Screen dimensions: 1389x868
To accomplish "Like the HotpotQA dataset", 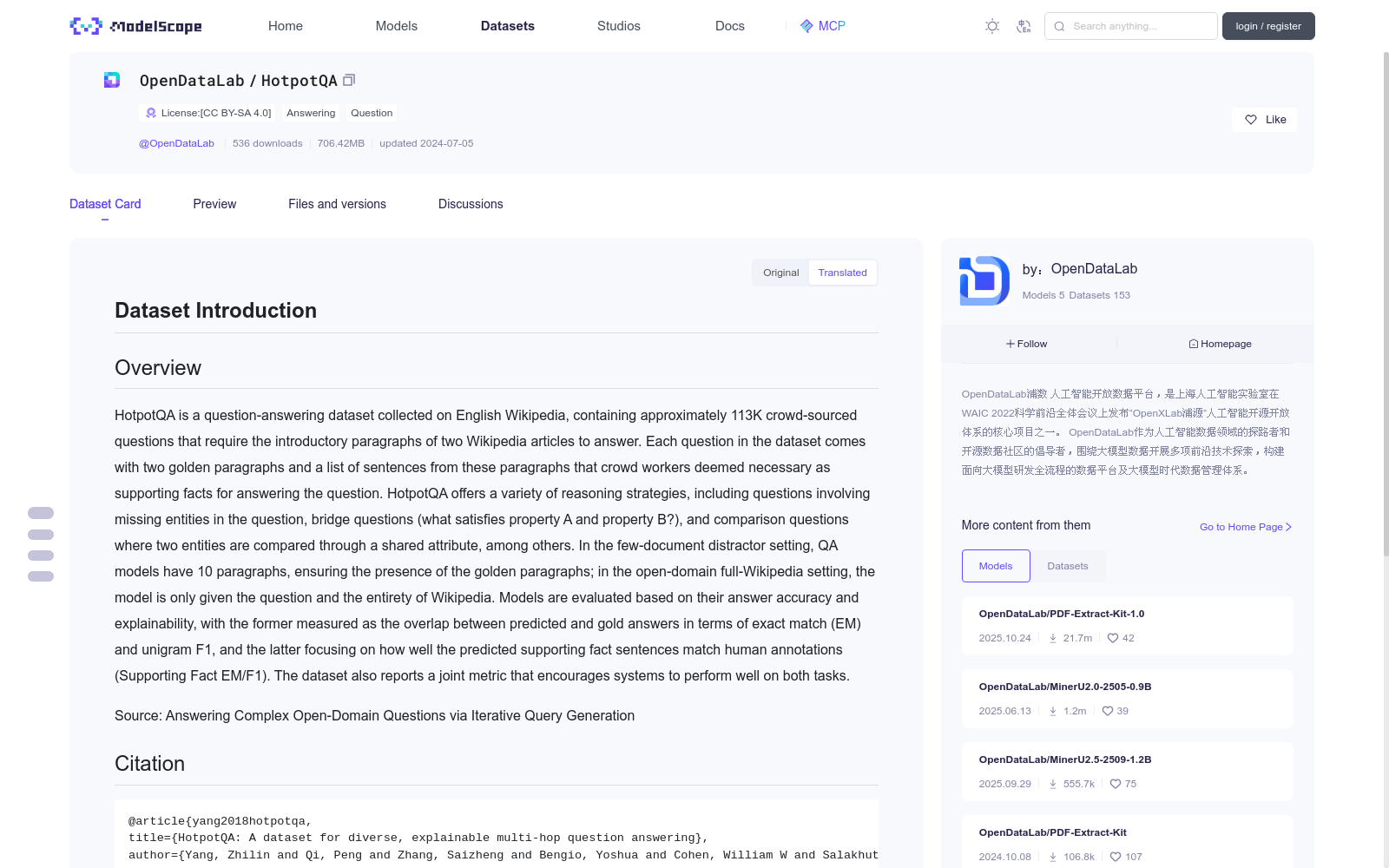I will click(1265, 120).
